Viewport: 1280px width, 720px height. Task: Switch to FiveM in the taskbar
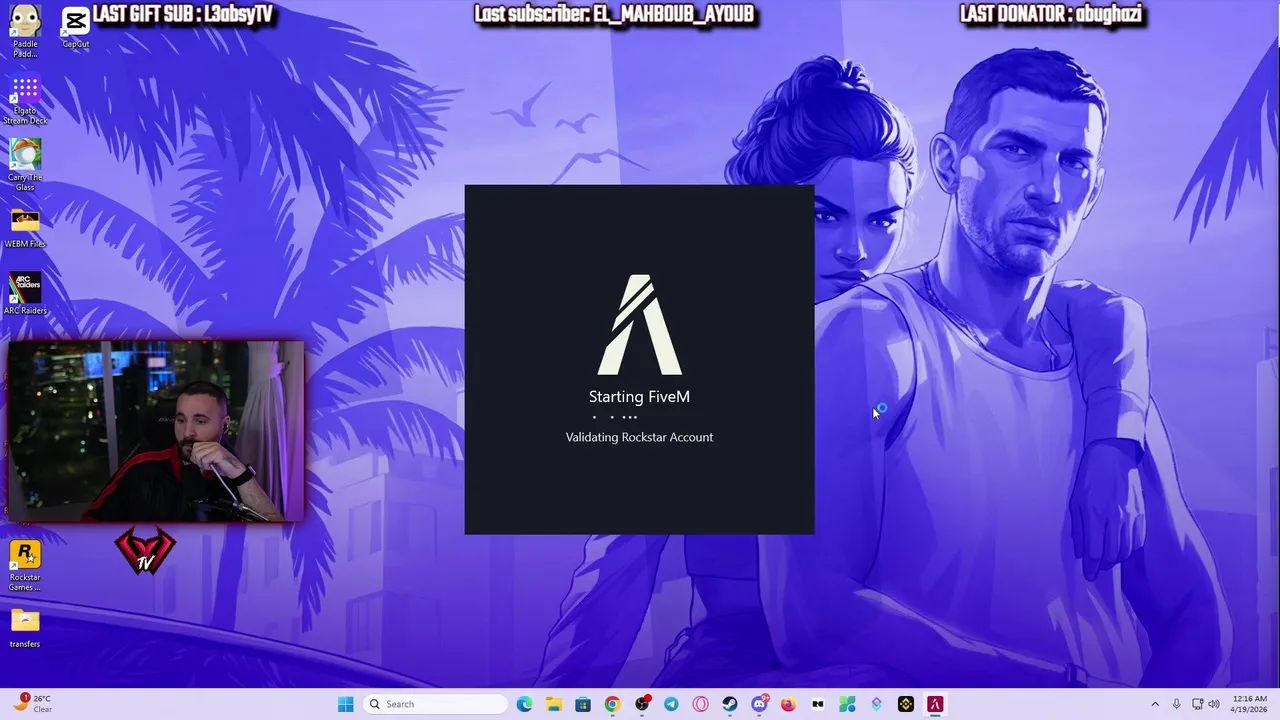pyautogui.click(x=935, y=704)
